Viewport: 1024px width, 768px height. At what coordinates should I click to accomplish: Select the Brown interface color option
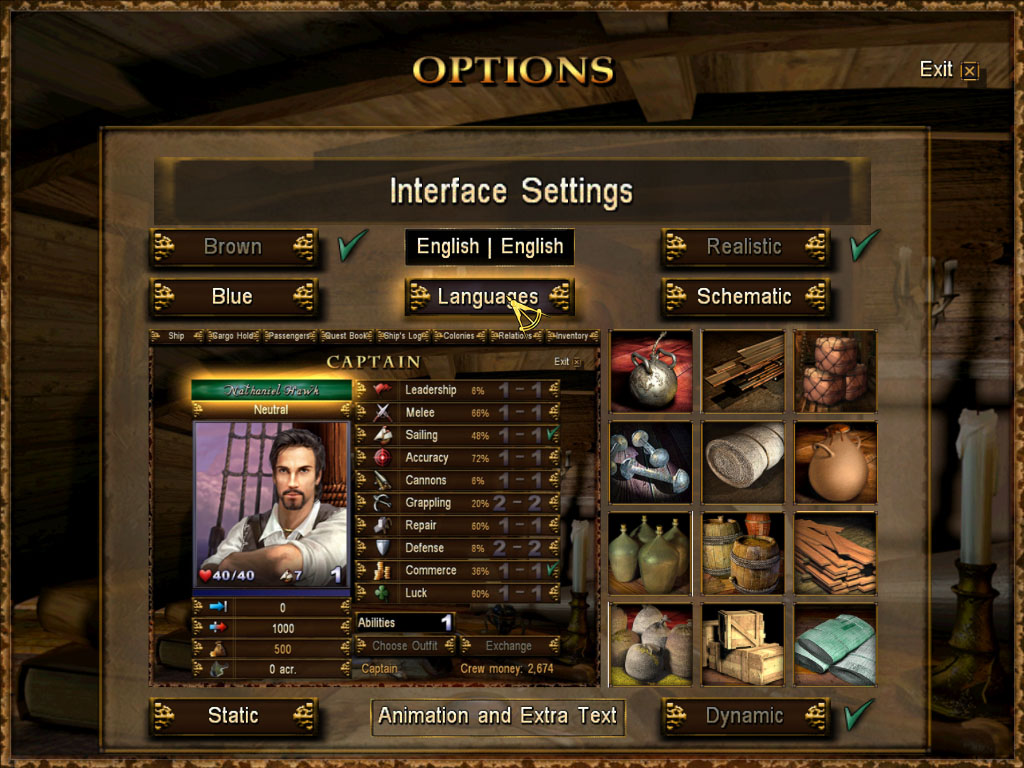click(x=234, y=247)
